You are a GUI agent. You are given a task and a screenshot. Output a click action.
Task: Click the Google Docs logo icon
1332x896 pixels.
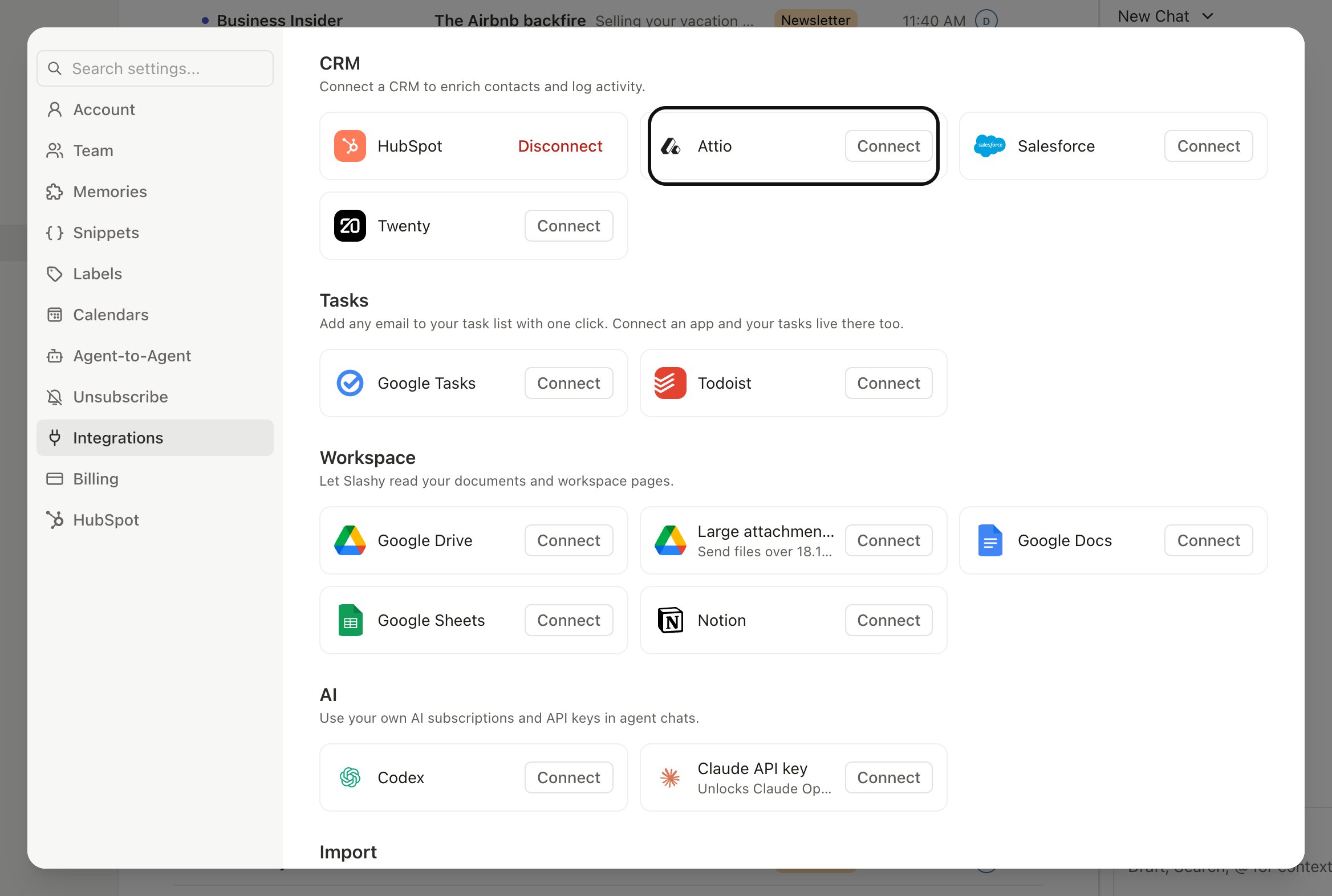click(x=990, y=540)
